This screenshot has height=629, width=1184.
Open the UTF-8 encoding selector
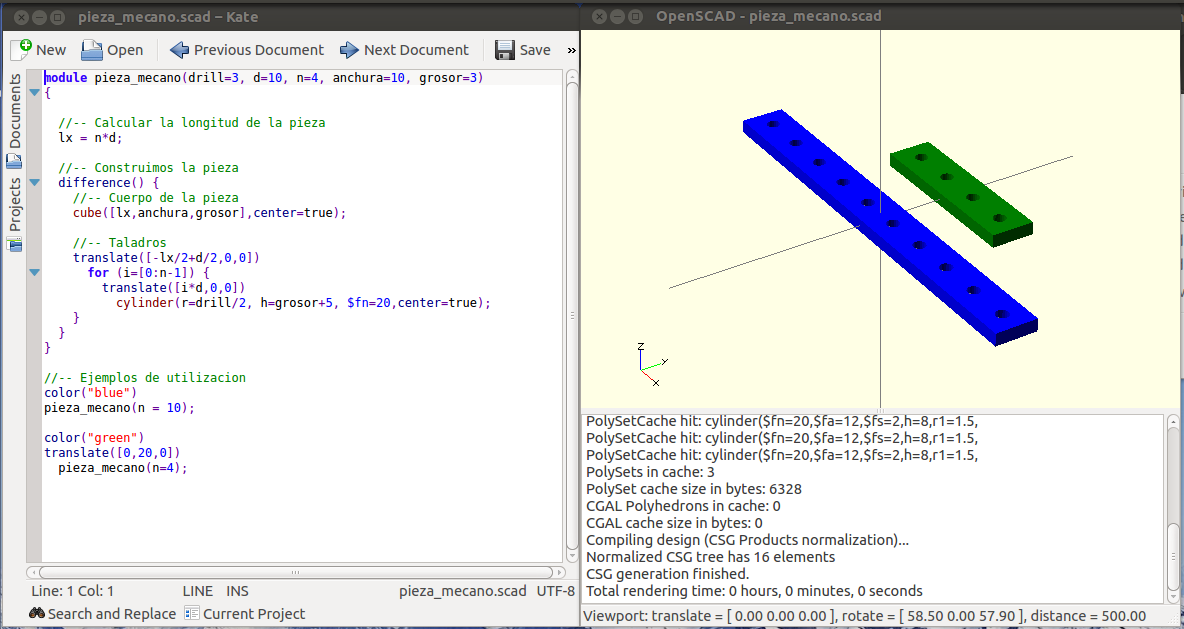[556, 591]
